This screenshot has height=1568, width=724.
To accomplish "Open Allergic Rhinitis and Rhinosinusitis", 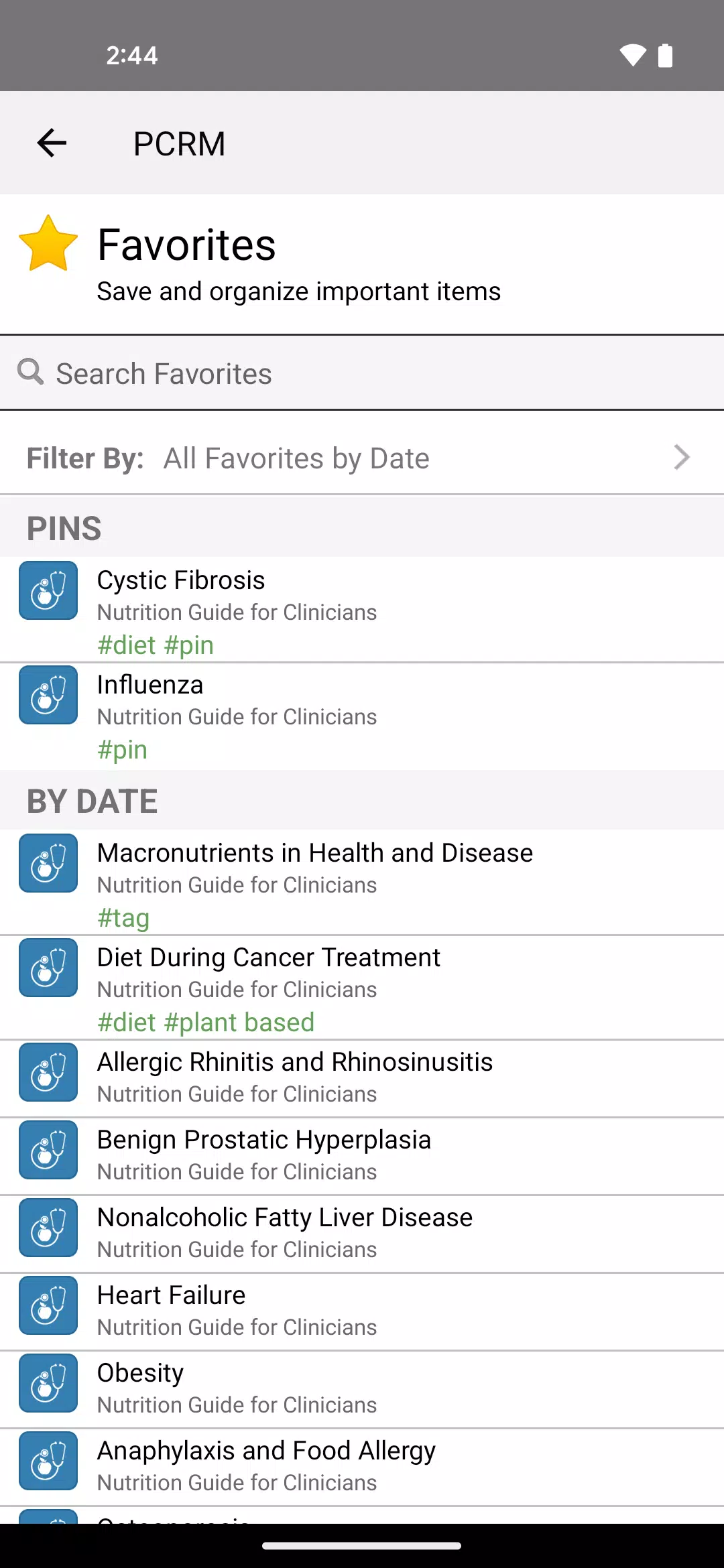I will pyautogui.click(x=362, y=1079).
